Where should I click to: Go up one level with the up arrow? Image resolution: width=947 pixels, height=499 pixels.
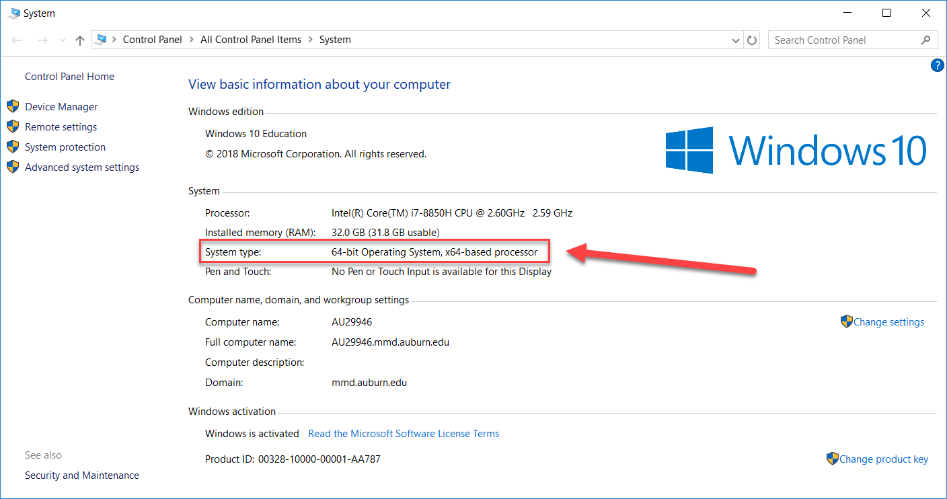[80, 40]
